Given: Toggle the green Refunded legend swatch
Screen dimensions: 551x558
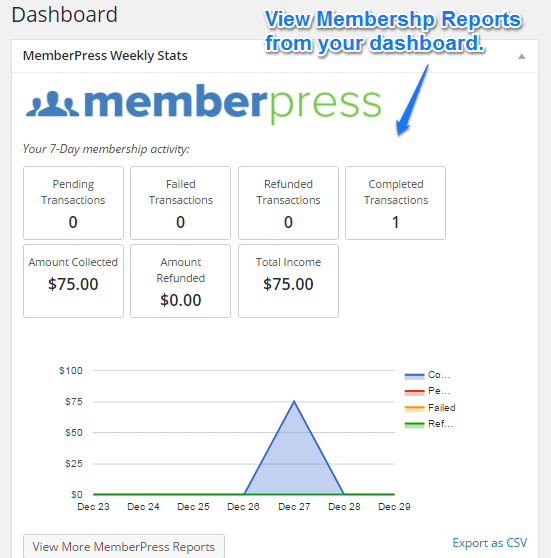Looking at the screenshot, I should (414, 425).
